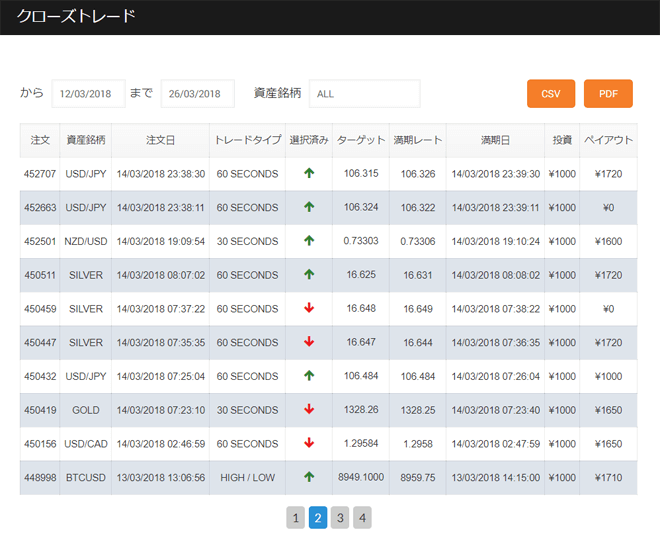This screenshot has width=660, height=549.
Task: Select order number 450419
Action: (40, 410)
